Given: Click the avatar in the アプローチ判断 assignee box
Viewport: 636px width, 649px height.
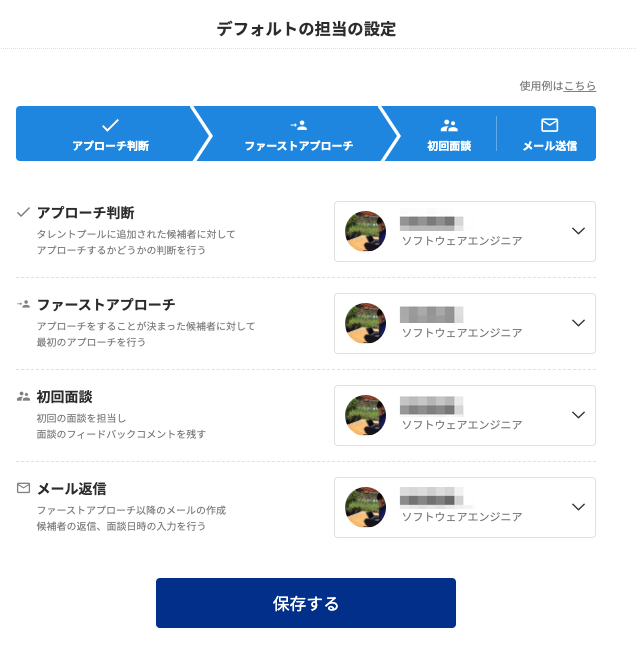Looking at the screenshot, I should click(365, 231).
